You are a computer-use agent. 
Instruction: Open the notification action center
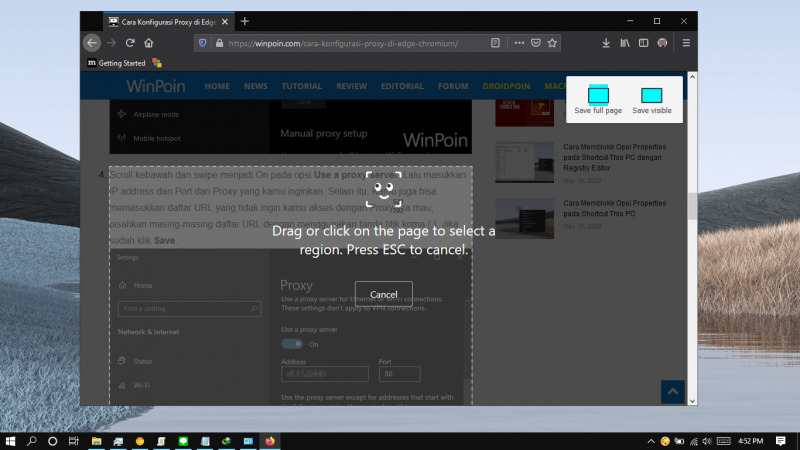coord(781,441)
